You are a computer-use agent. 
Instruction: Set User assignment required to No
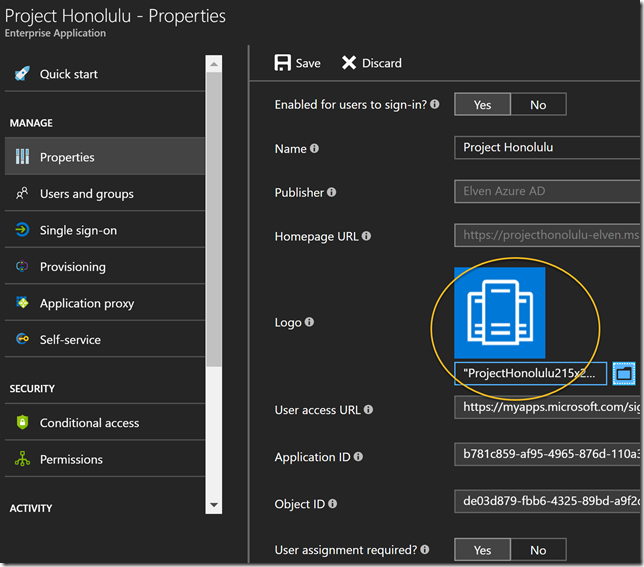coord(538,550)
